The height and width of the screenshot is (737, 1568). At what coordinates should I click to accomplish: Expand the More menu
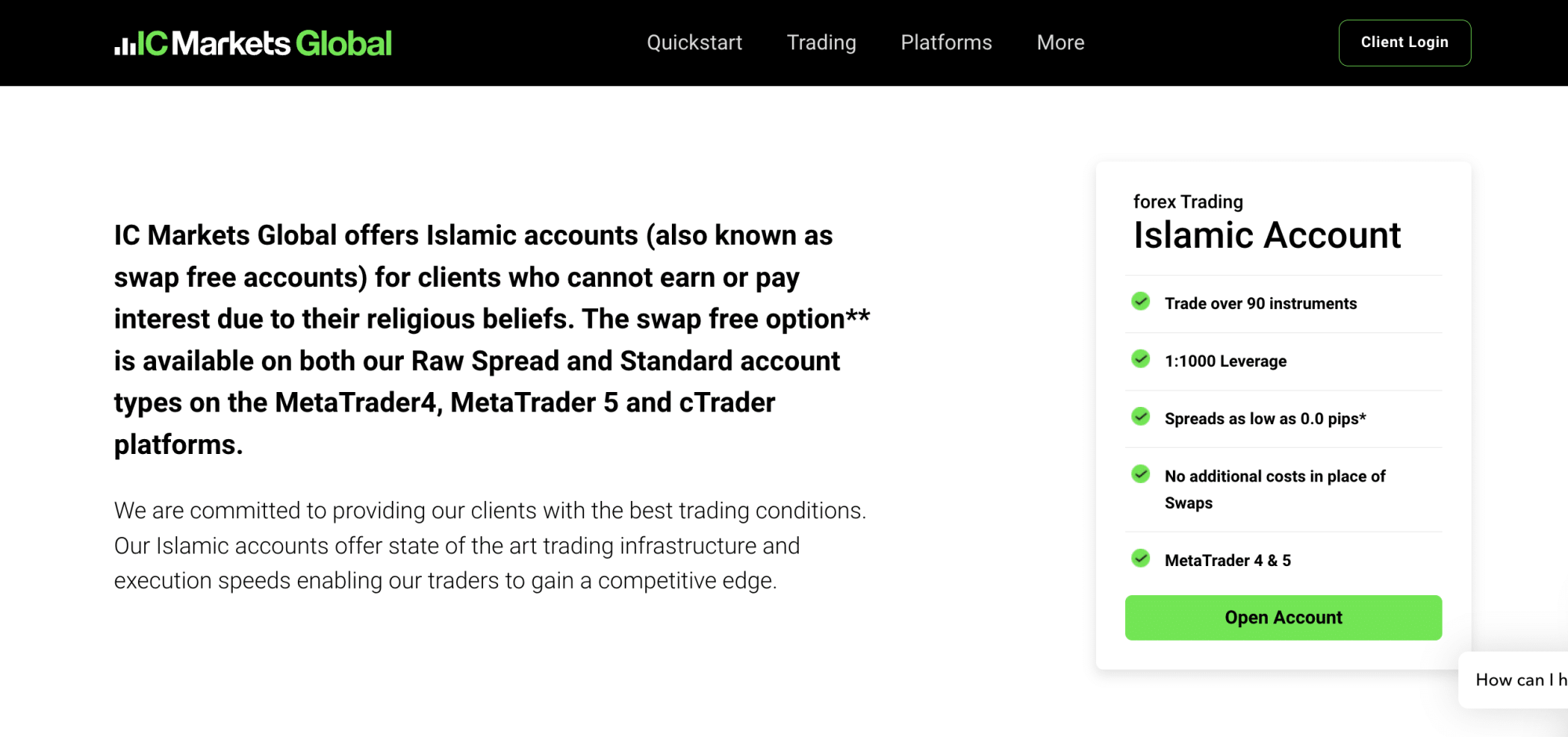pos(1060,42)
